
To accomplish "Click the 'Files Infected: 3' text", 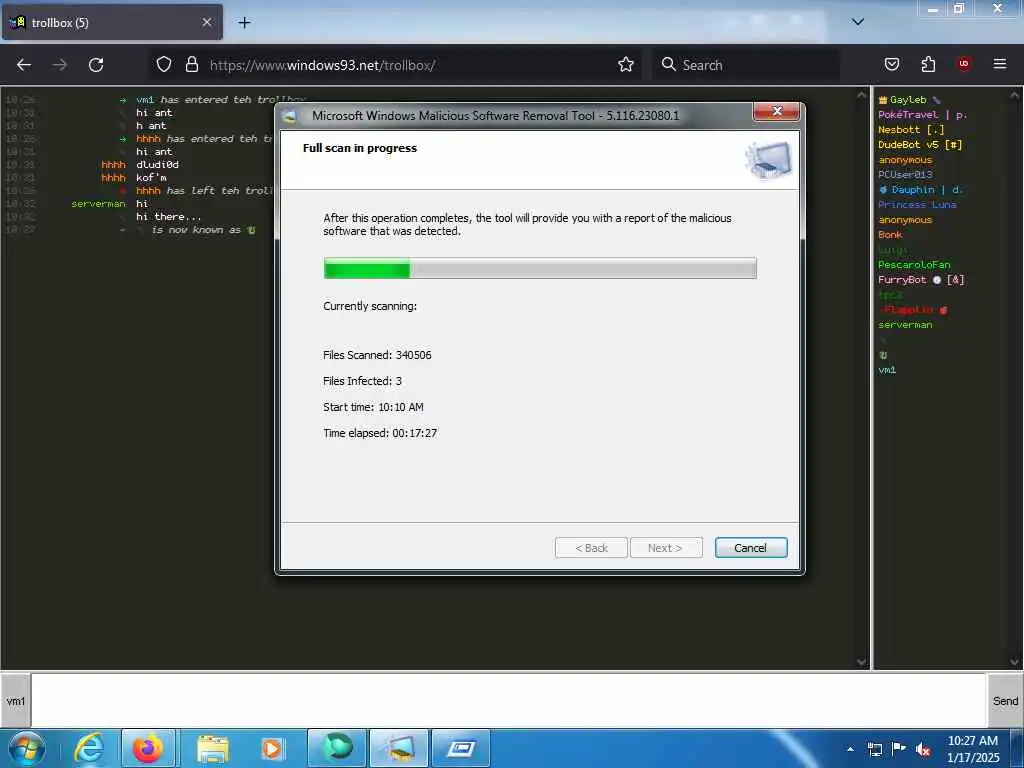I will tap(362, 381).
